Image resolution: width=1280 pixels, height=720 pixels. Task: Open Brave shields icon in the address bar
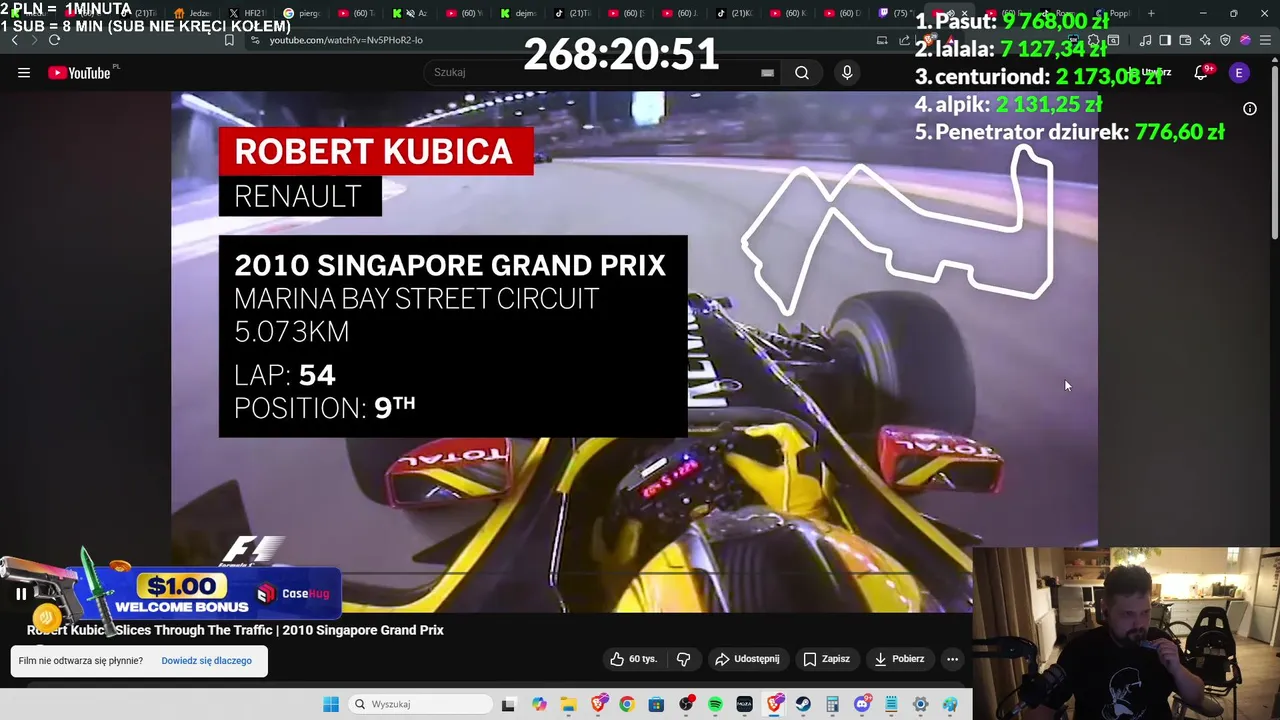(928, 40)
